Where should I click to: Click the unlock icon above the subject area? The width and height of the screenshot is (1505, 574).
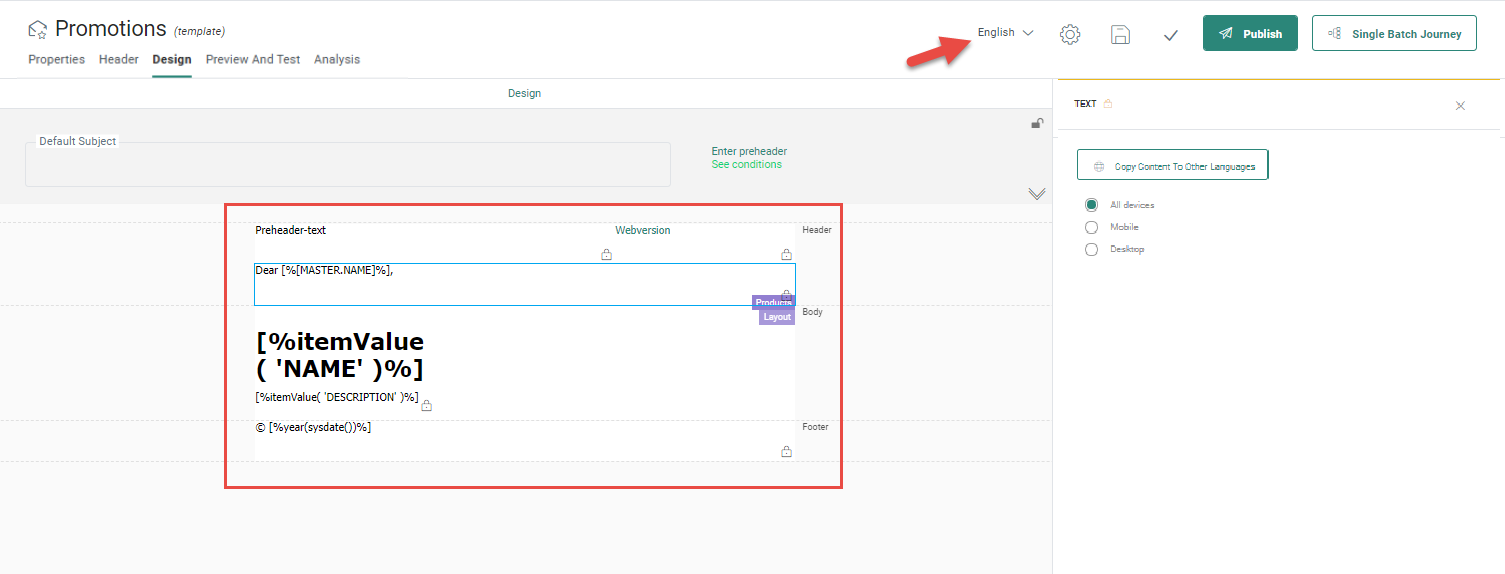tap(1037, 124)
